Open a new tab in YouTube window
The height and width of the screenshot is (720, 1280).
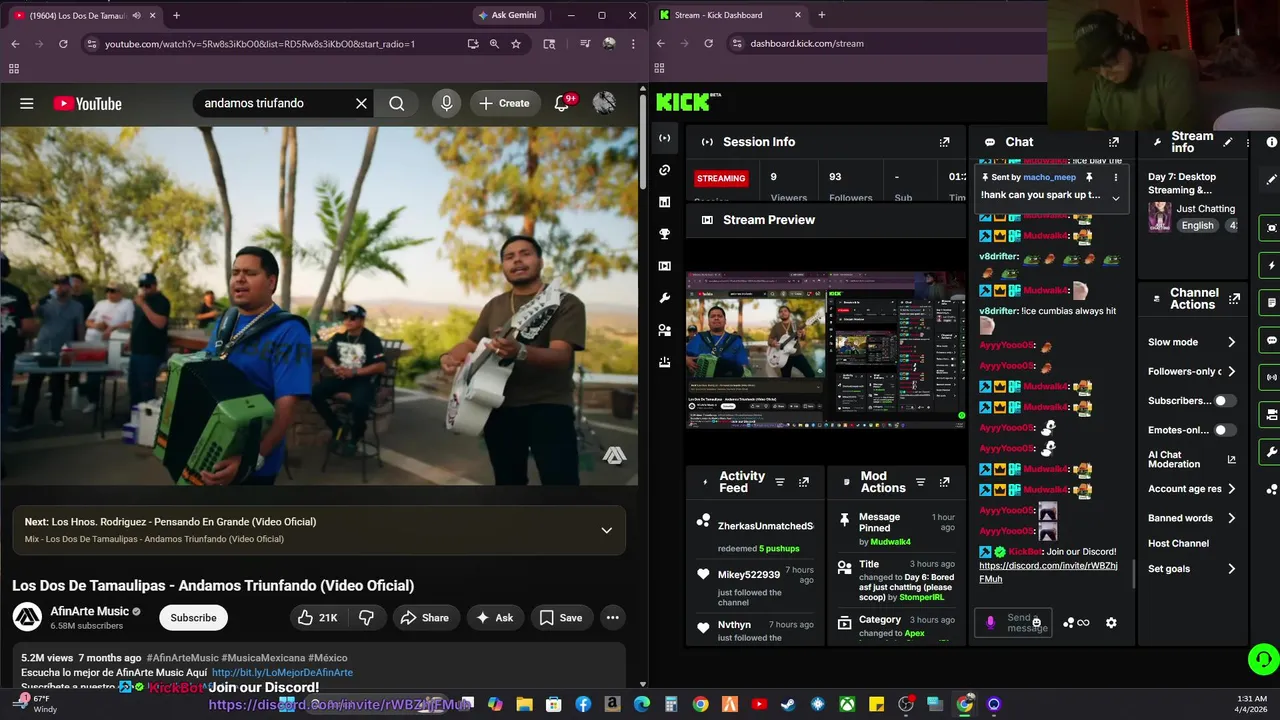pyautogui.click(x=176, y=15)
